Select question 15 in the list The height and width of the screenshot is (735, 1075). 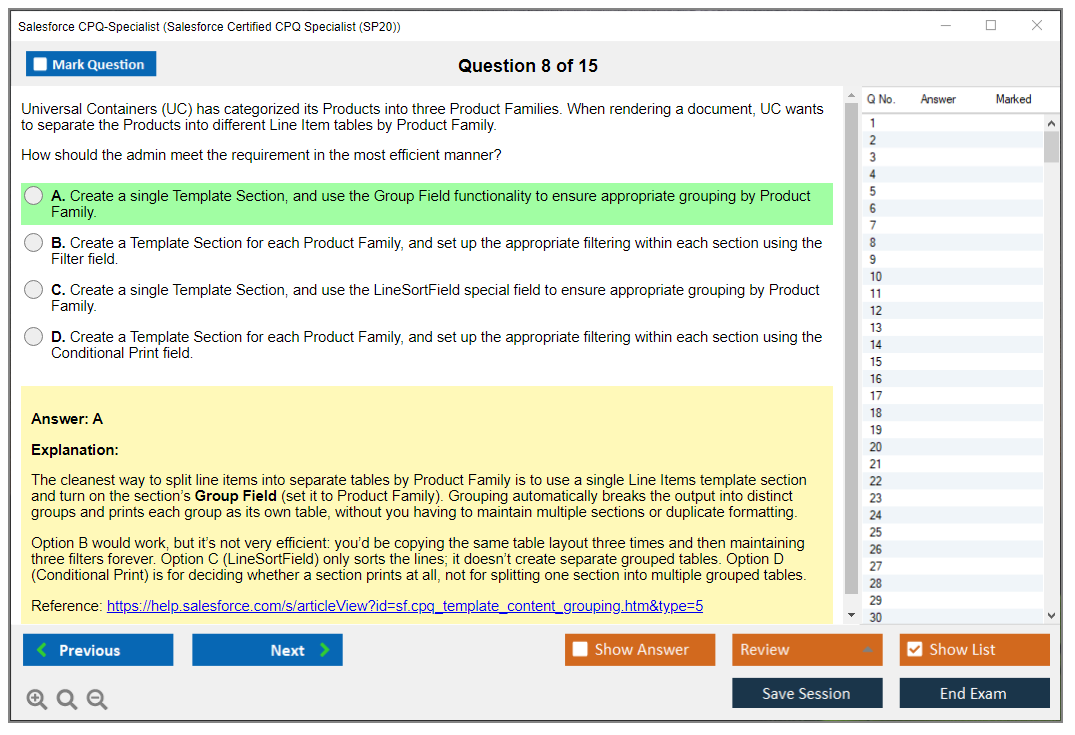pos(876,362)
